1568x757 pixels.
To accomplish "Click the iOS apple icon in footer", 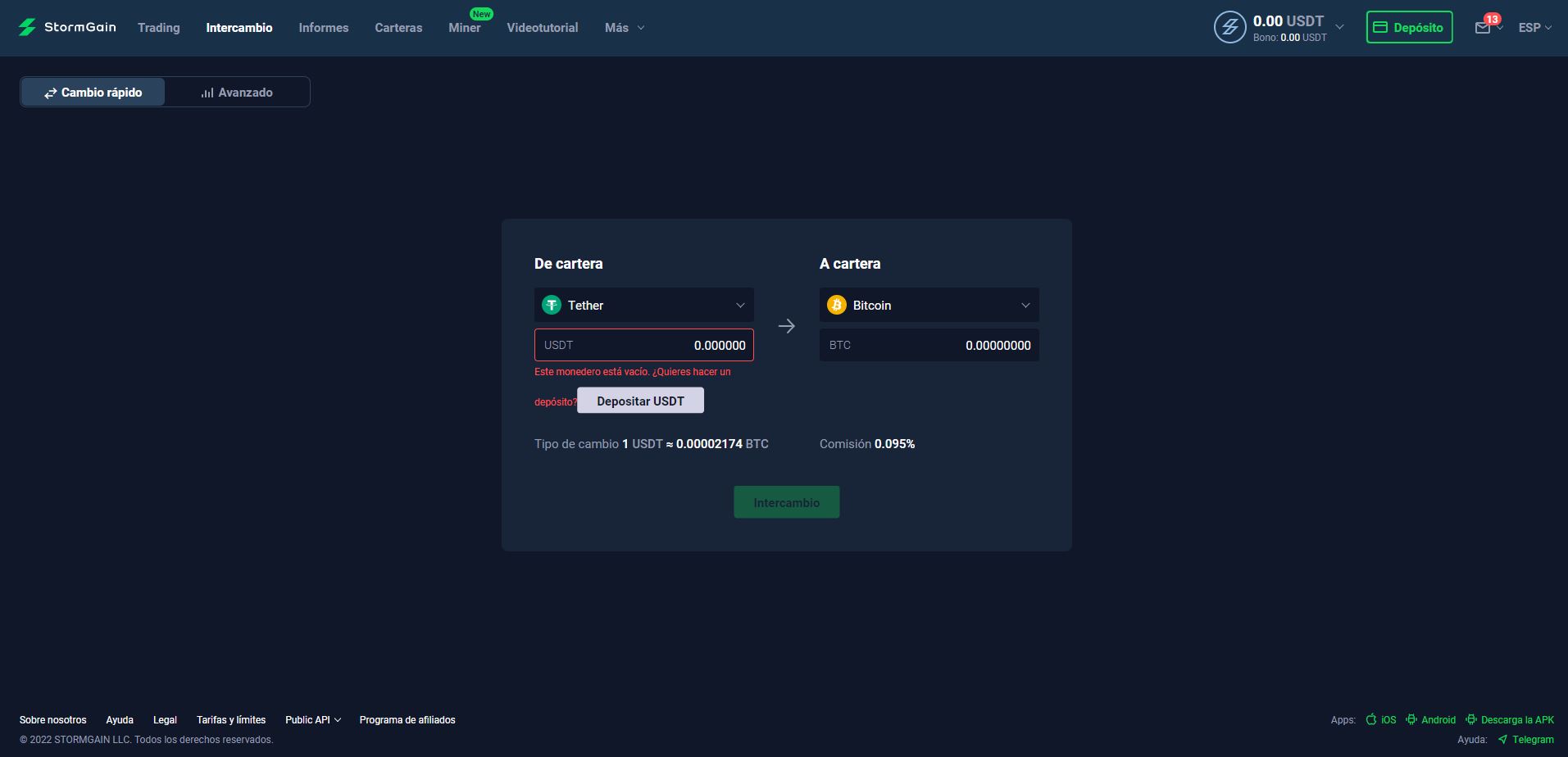I will 1371,719.
